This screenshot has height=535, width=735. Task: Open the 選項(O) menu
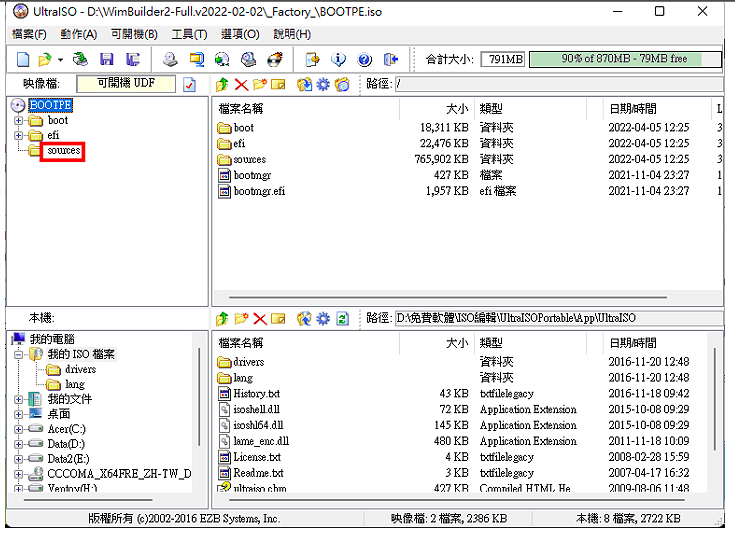(x=240, y=34)
